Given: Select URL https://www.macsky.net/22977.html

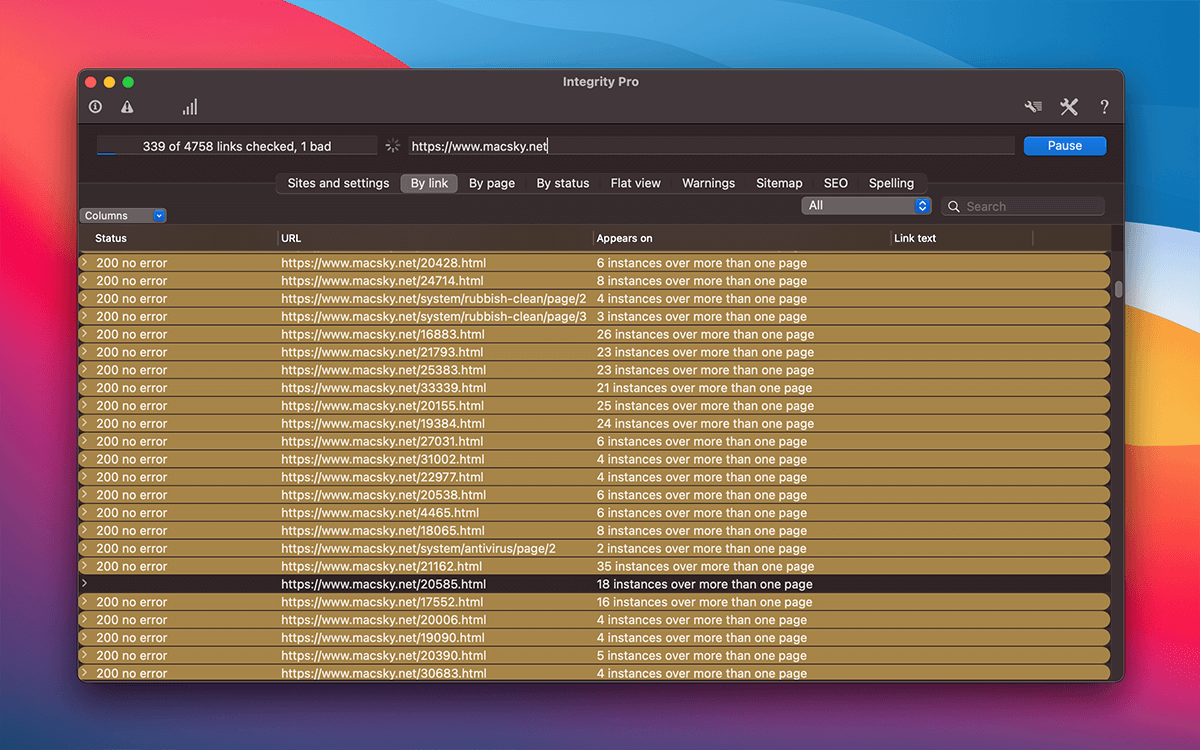Looking at the screenshot, I should pos(382,477).
